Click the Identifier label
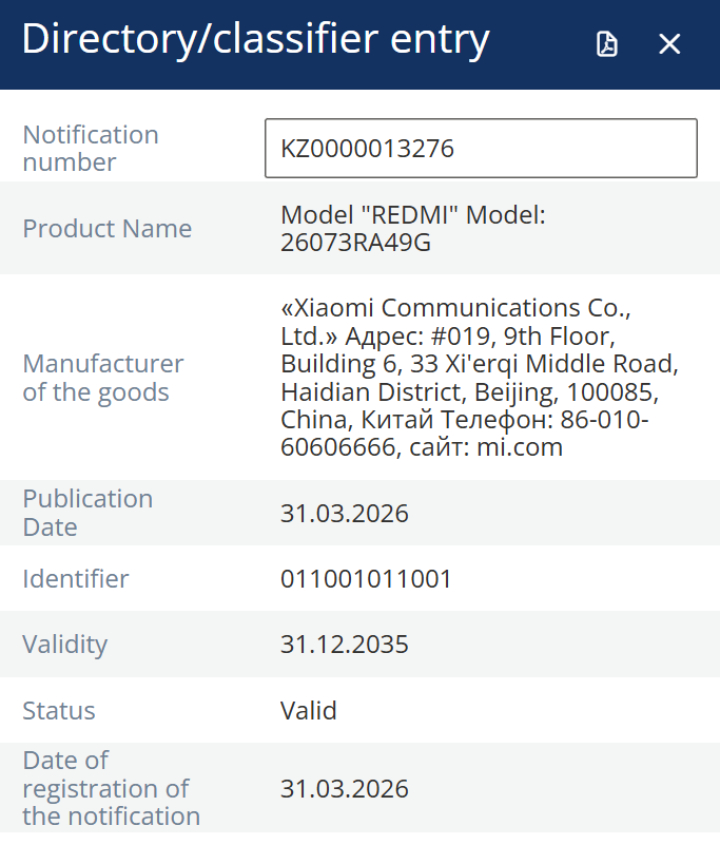Image resolution: width=720 pixels, height=864 pixels. (x=76, y=578)
